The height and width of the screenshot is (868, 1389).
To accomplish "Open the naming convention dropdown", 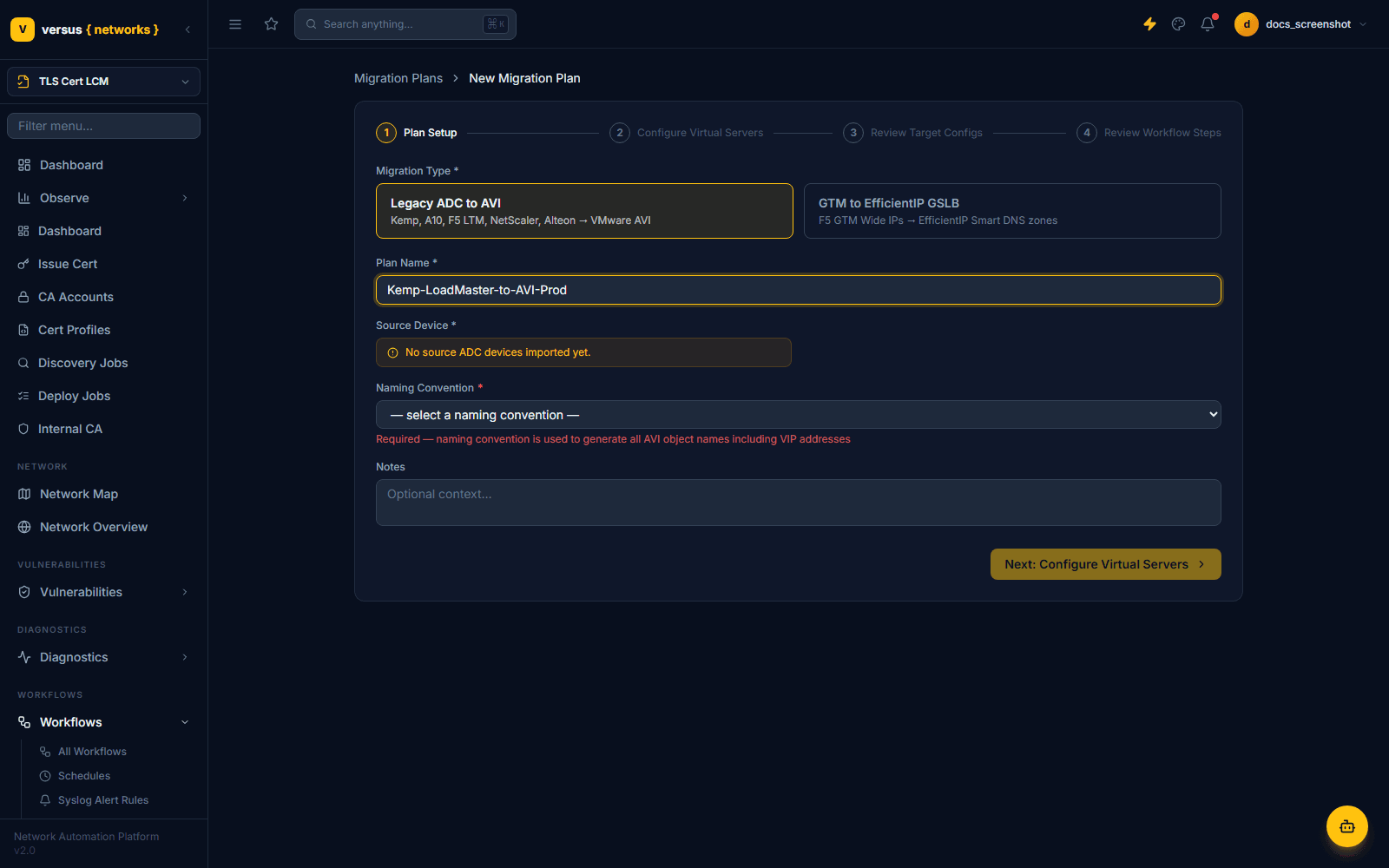I will pyautogui.click(x=798, y=415).
